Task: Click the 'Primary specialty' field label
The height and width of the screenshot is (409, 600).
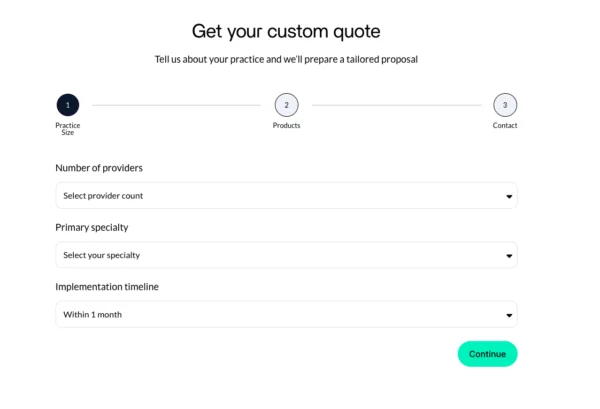Action: pos(92,228)
